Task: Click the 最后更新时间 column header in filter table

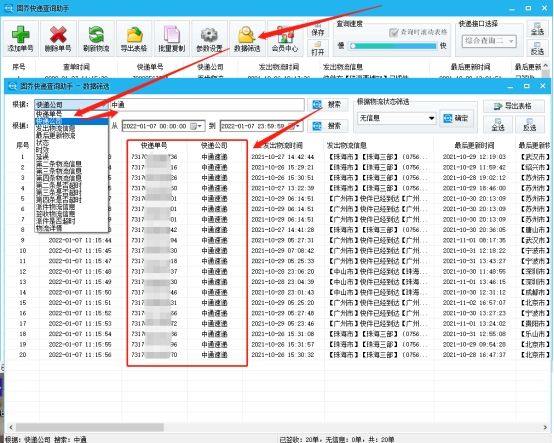Action: tap(474, 145)
